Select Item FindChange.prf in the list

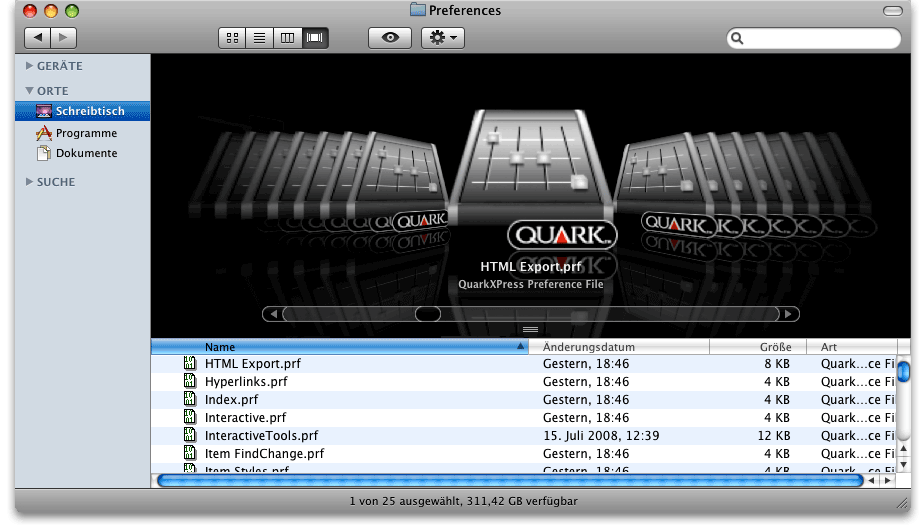click(523, 454)
